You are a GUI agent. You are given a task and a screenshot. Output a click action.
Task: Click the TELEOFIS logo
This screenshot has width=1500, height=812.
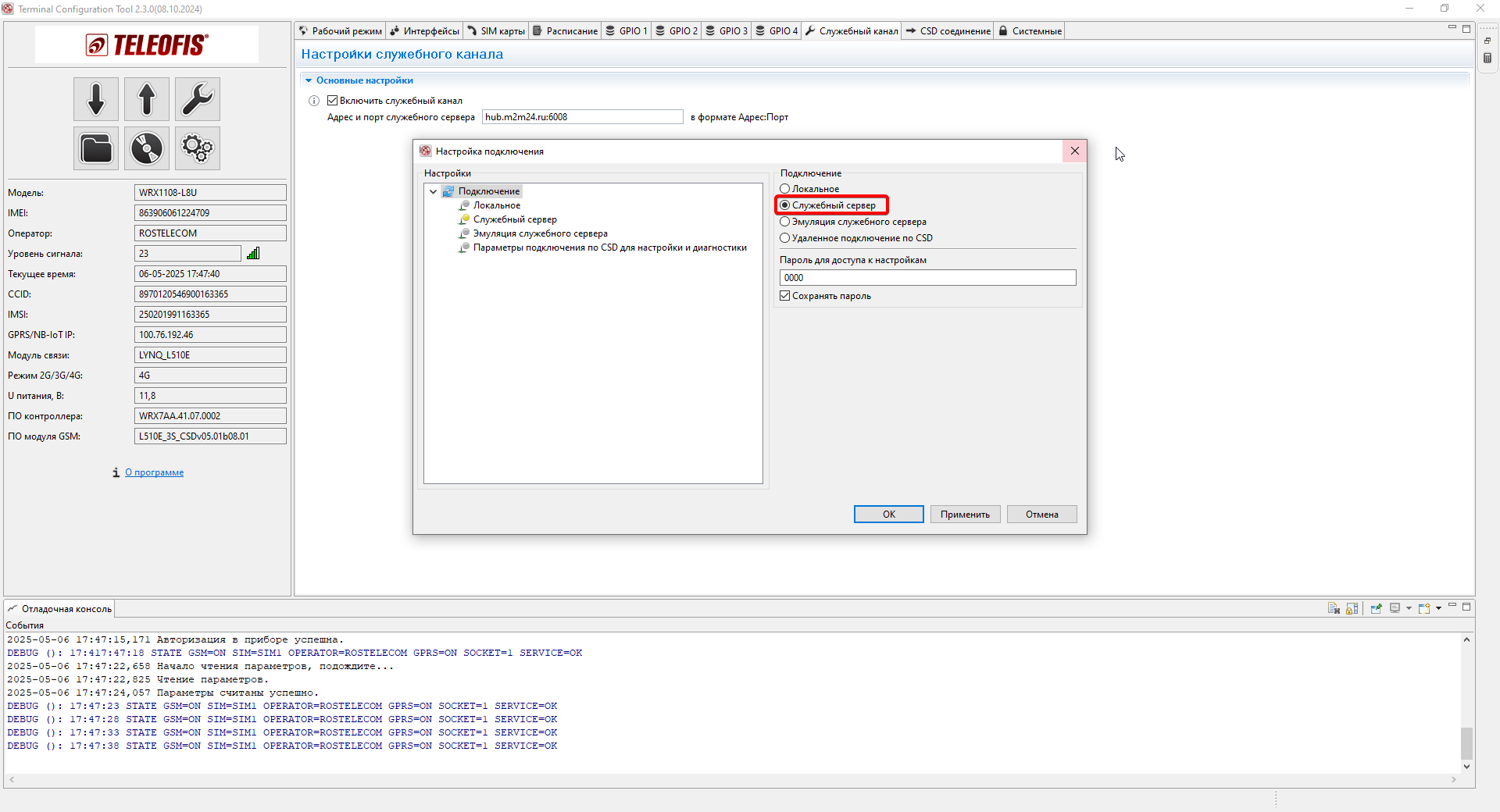point(147,45)
